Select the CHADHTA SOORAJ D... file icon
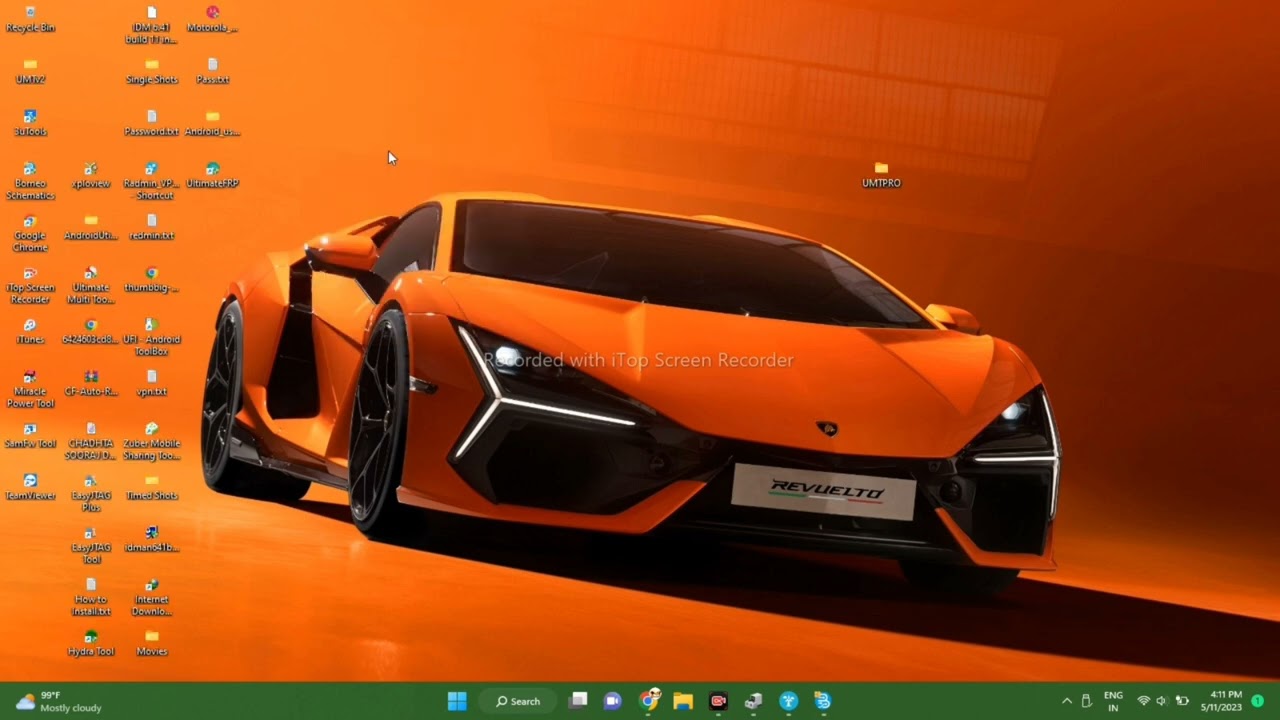 tap(91, 441)
